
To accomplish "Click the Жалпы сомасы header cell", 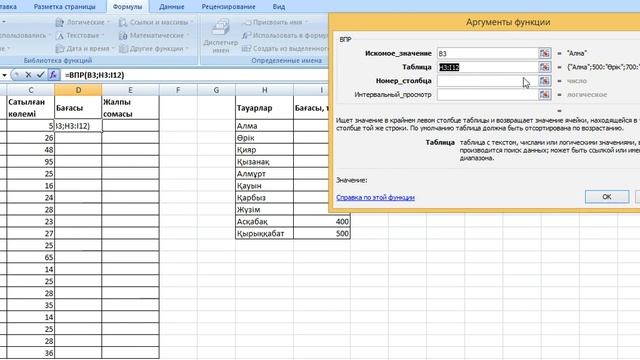I will point(130,108).
